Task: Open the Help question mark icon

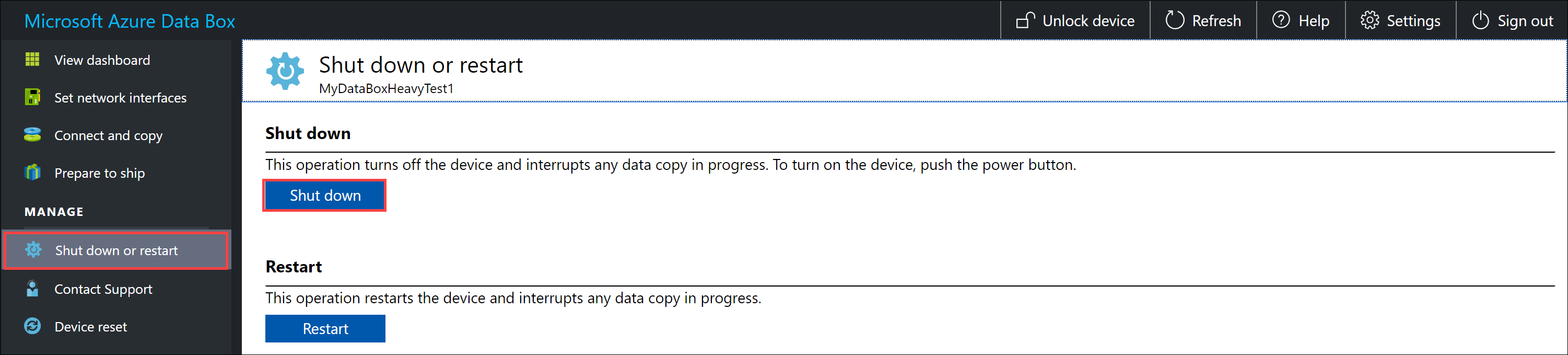Action: click(1281, 20)
